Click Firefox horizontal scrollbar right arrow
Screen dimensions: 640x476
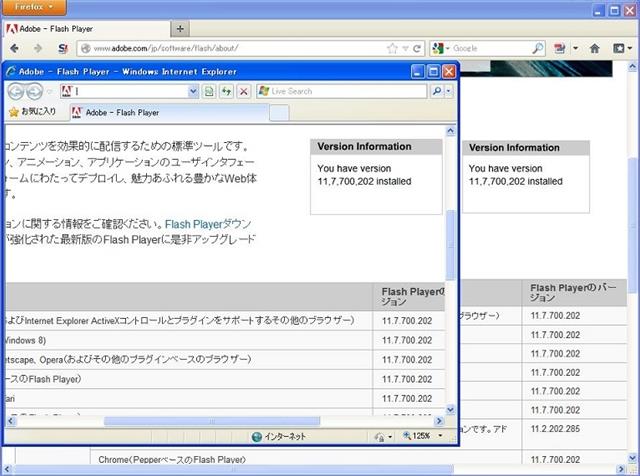(621, 469)
